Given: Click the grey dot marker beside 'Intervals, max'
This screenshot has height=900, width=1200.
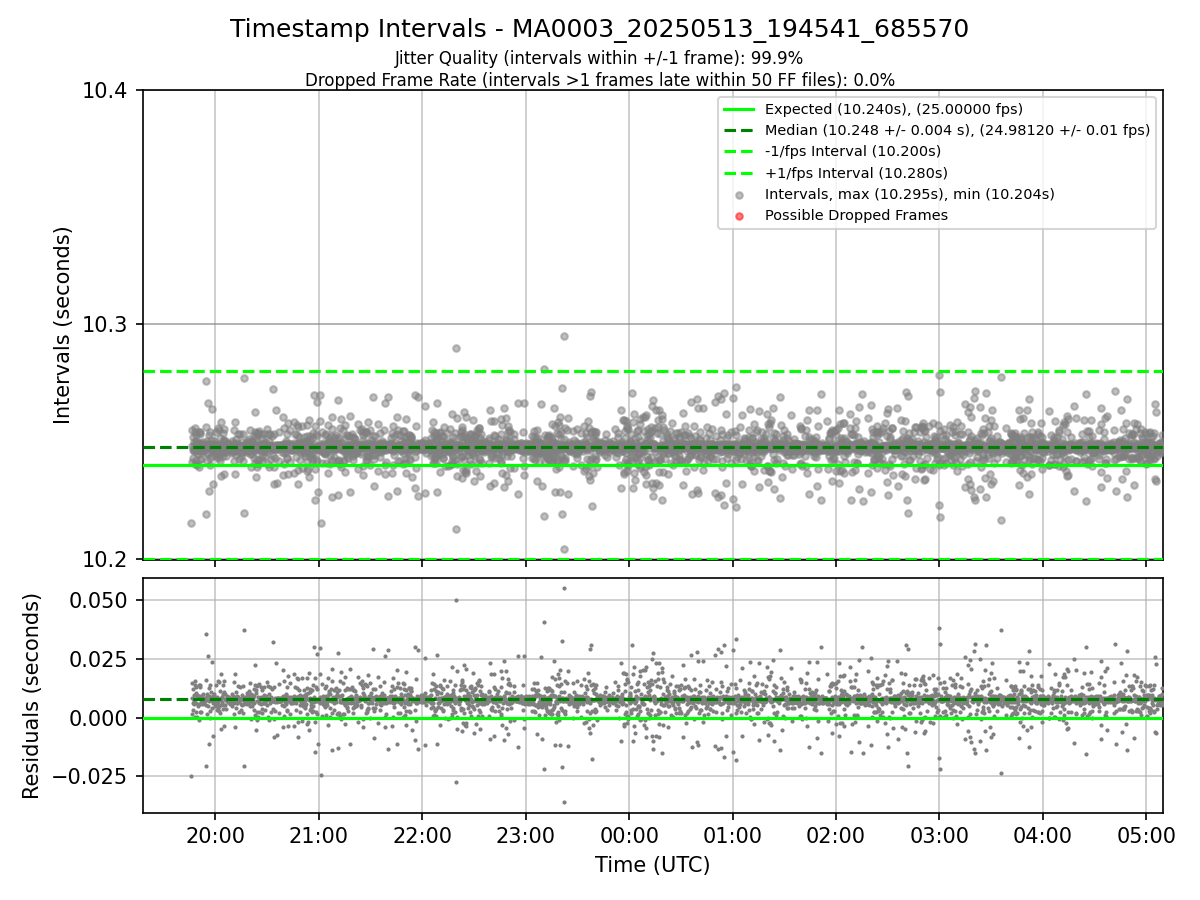Looking at the screenshot, I should pyautogui.click(x=739, y=195).
